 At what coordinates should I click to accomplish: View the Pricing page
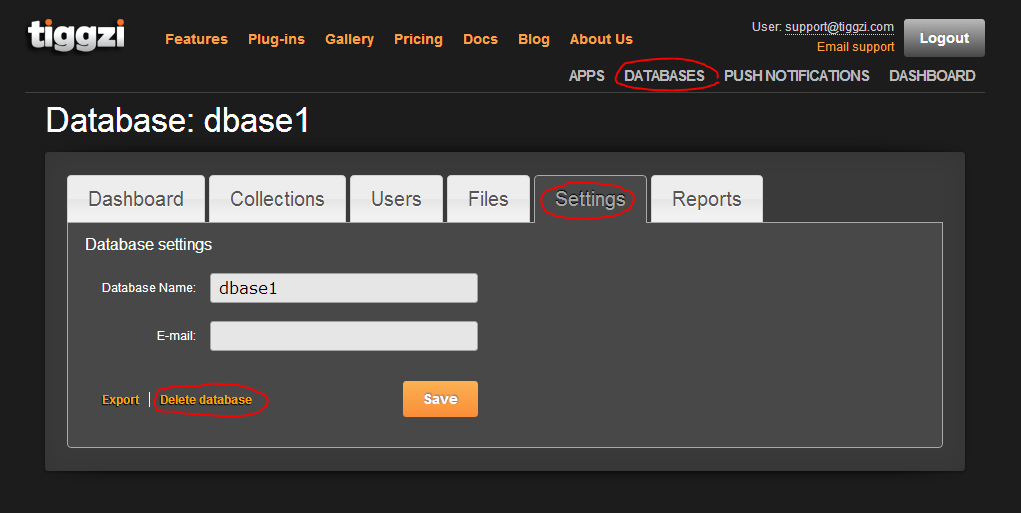click(x=418, y=39)
